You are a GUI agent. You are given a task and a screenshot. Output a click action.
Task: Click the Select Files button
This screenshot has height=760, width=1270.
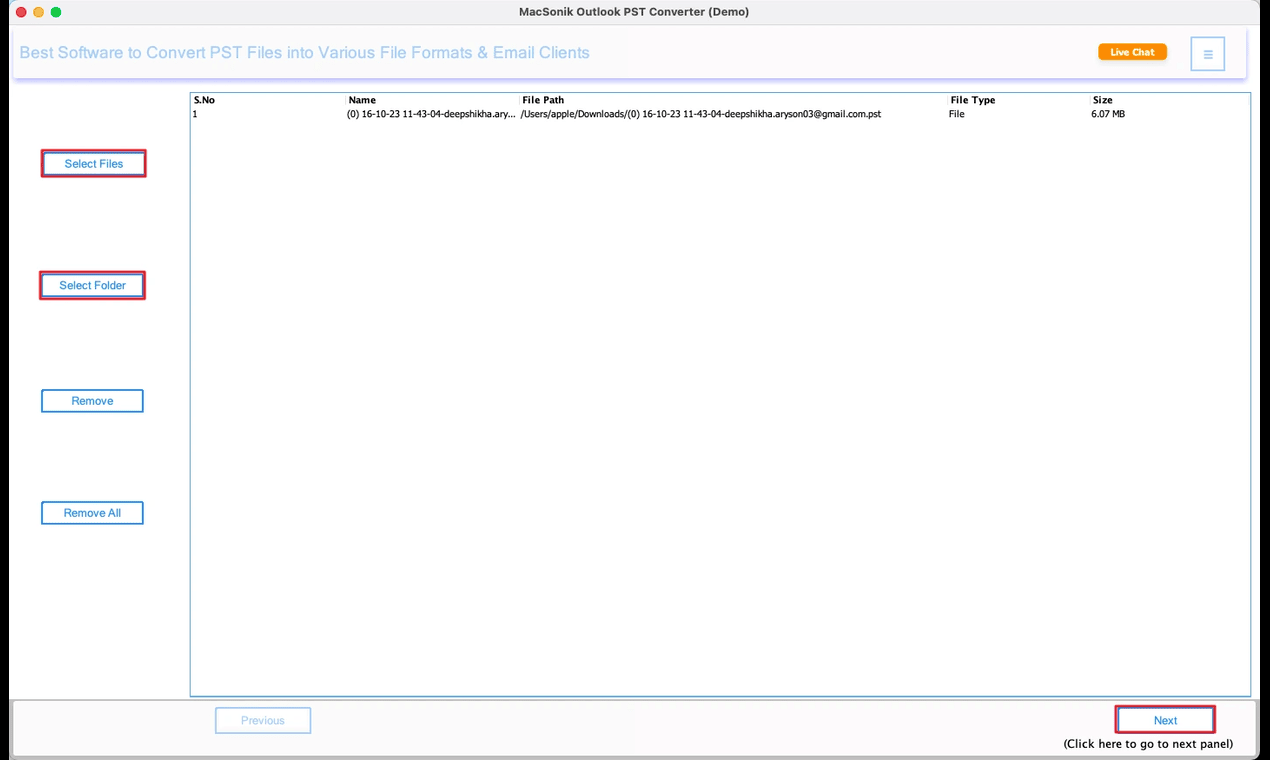tap(93, 163)
